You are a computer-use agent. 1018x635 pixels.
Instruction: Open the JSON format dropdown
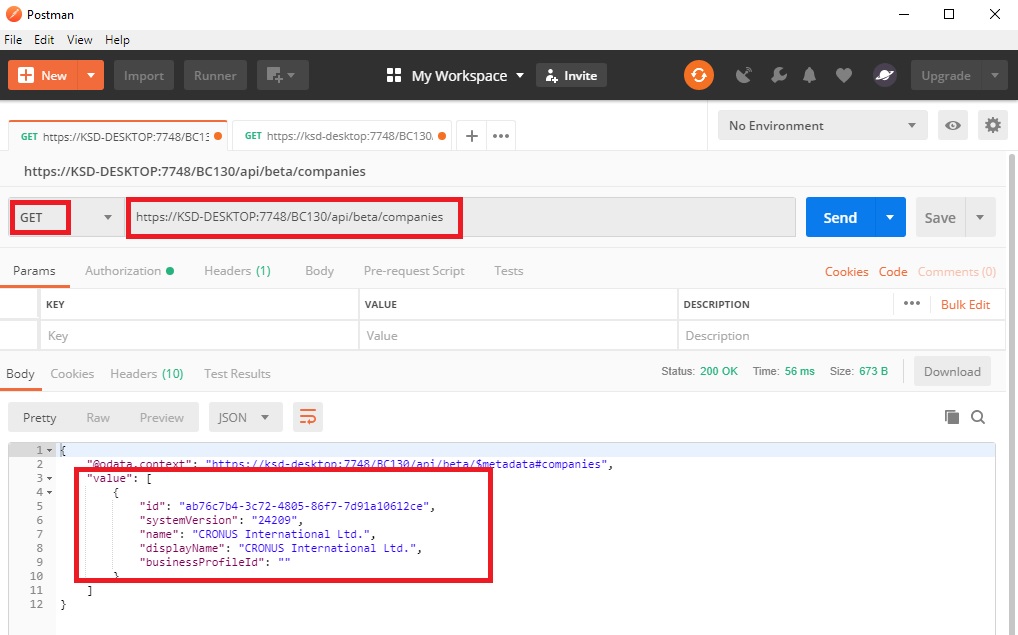point(244,417)
